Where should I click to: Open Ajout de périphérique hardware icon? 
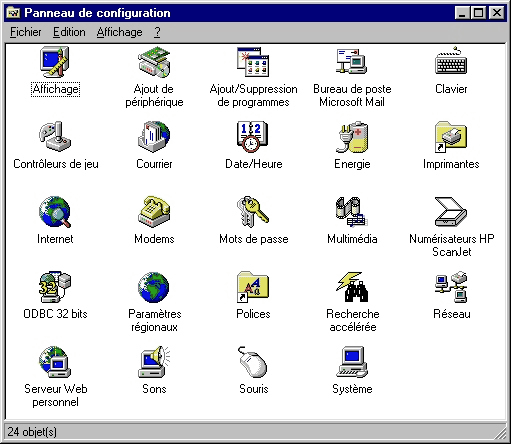pyautogui.click(x=154, y=62)
